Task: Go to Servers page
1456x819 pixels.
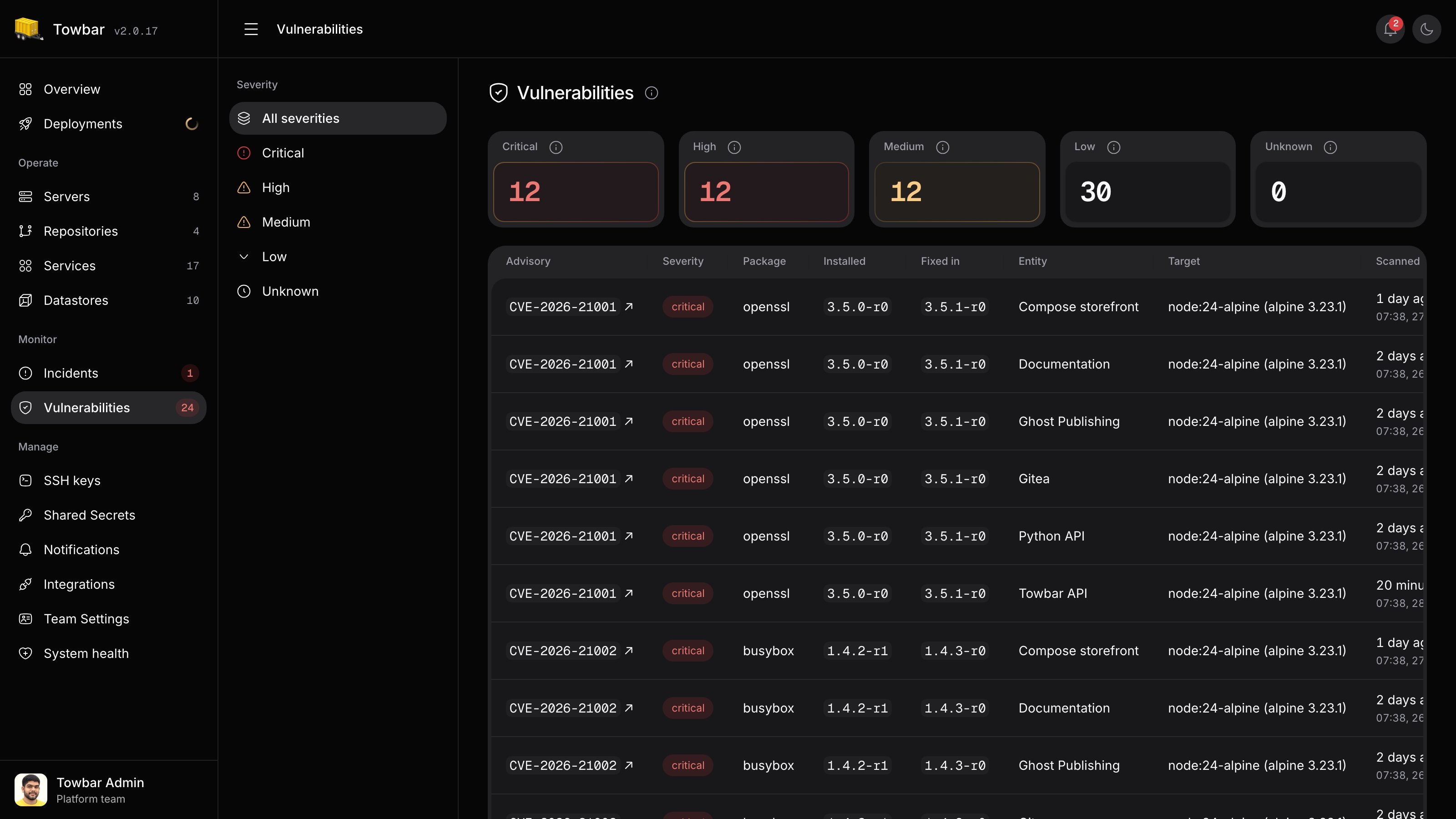Action: (109, 197)
